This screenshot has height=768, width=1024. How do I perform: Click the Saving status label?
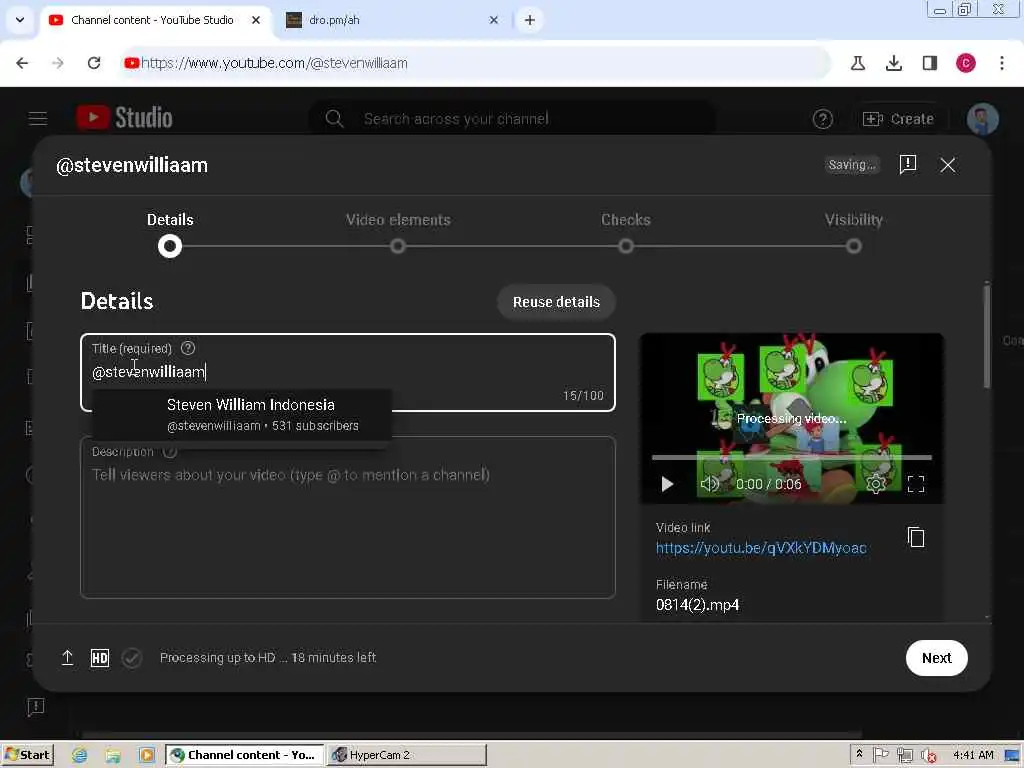852,165
